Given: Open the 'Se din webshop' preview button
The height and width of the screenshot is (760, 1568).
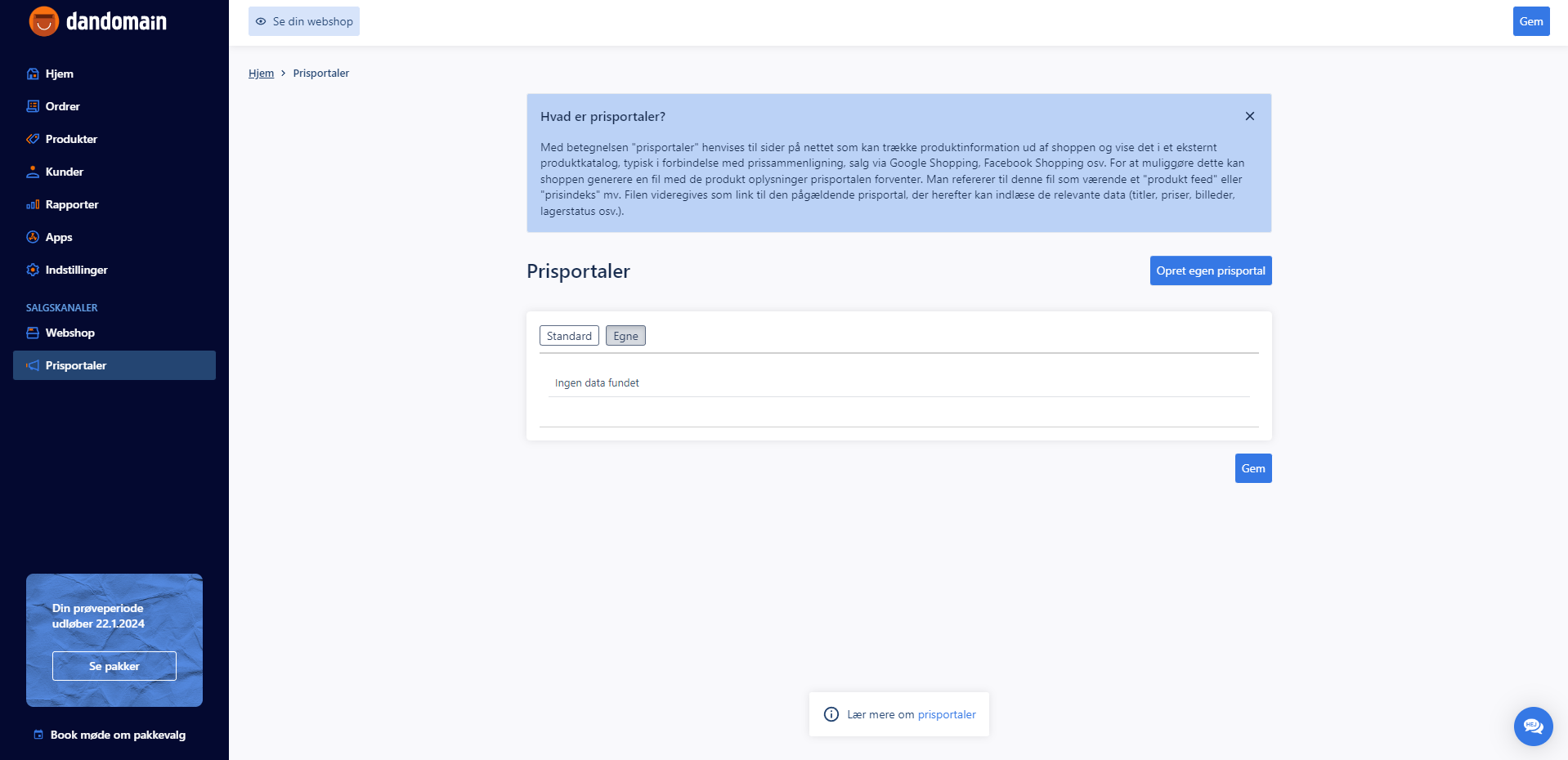Looking at the screenshot, I should click(304, 21).
